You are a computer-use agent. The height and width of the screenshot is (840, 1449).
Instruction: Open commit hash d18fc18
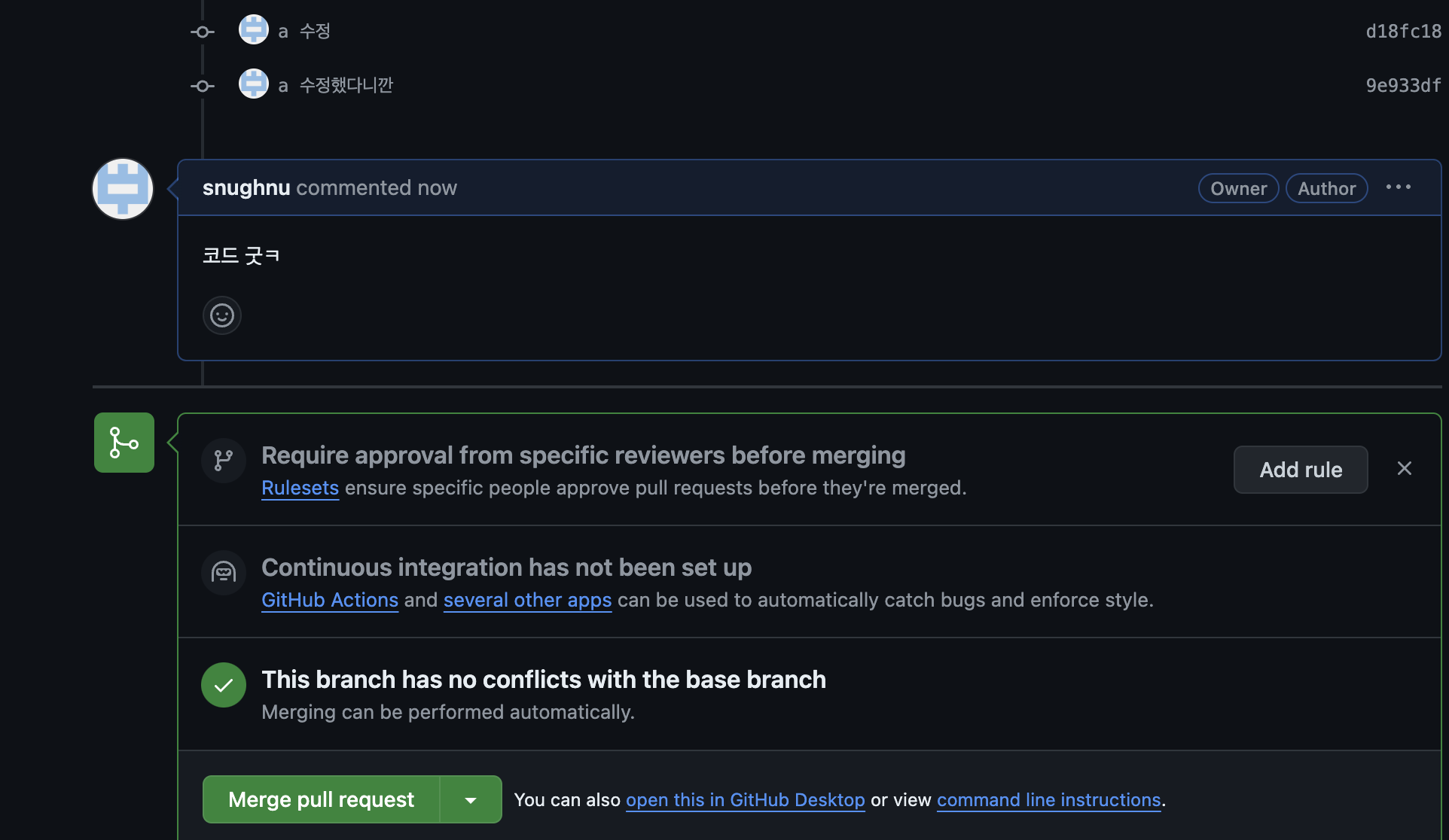(1403, 31)
